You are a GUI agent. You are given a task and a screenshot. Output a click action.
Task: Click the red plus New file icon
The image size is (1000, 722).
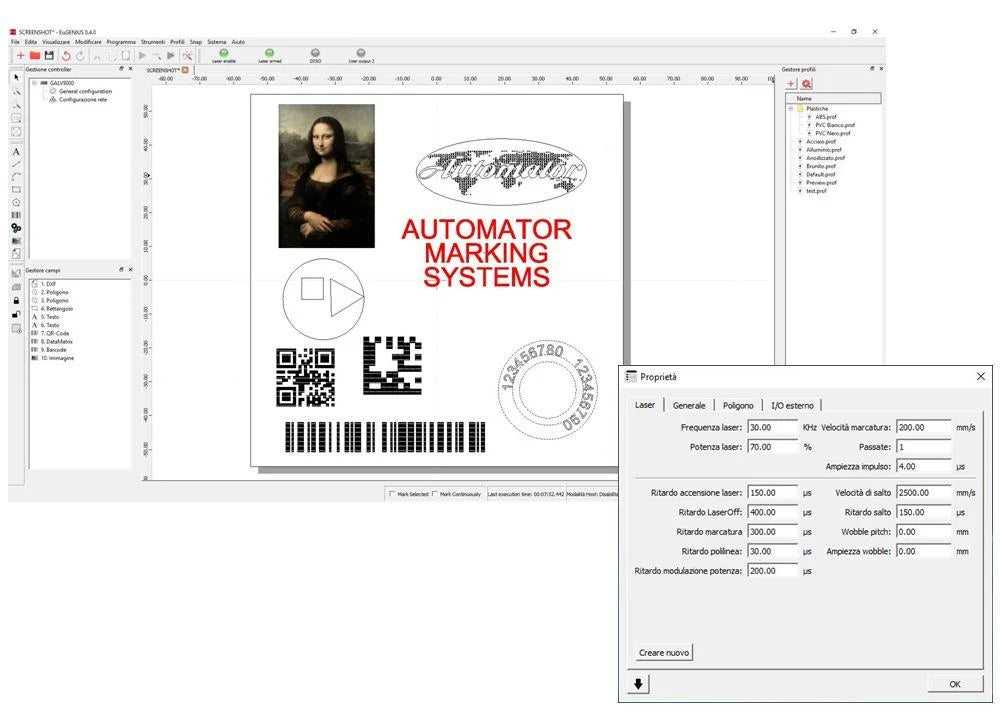(20, 56)
